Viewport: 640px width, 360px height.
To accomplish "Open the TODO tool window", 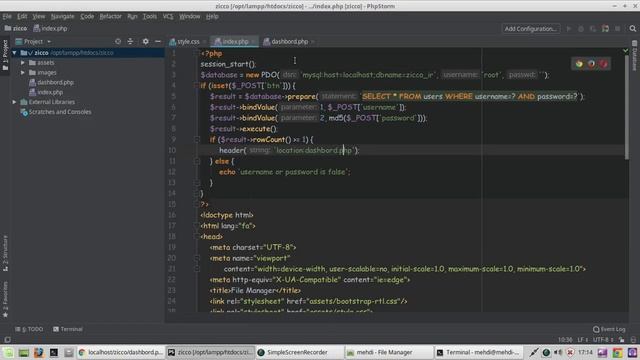I will point(29,329).
